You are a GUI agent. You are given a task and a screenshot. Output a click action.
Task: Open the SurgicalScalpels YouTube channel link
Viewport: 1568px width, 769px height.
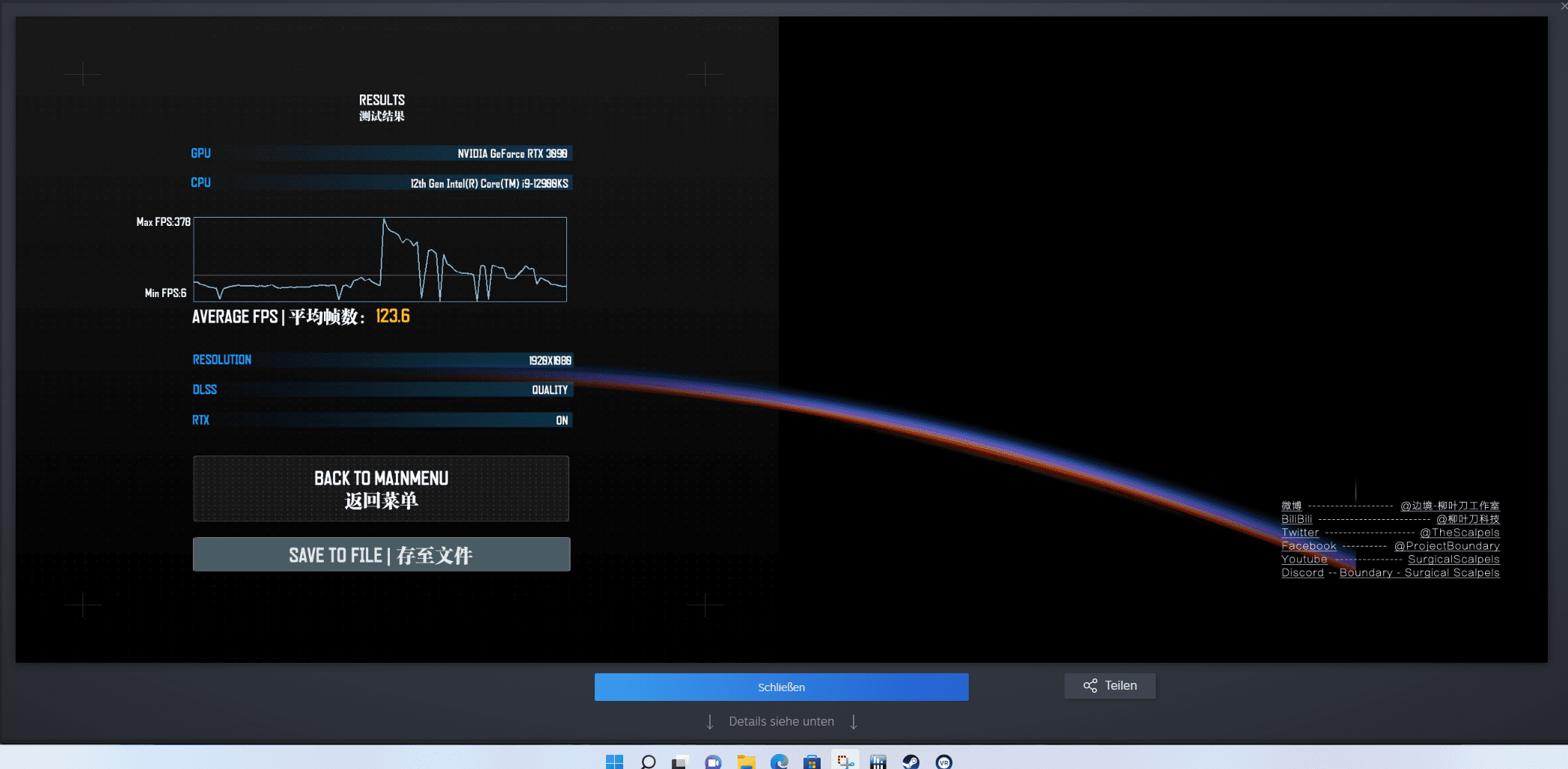tap(1454, 560)
